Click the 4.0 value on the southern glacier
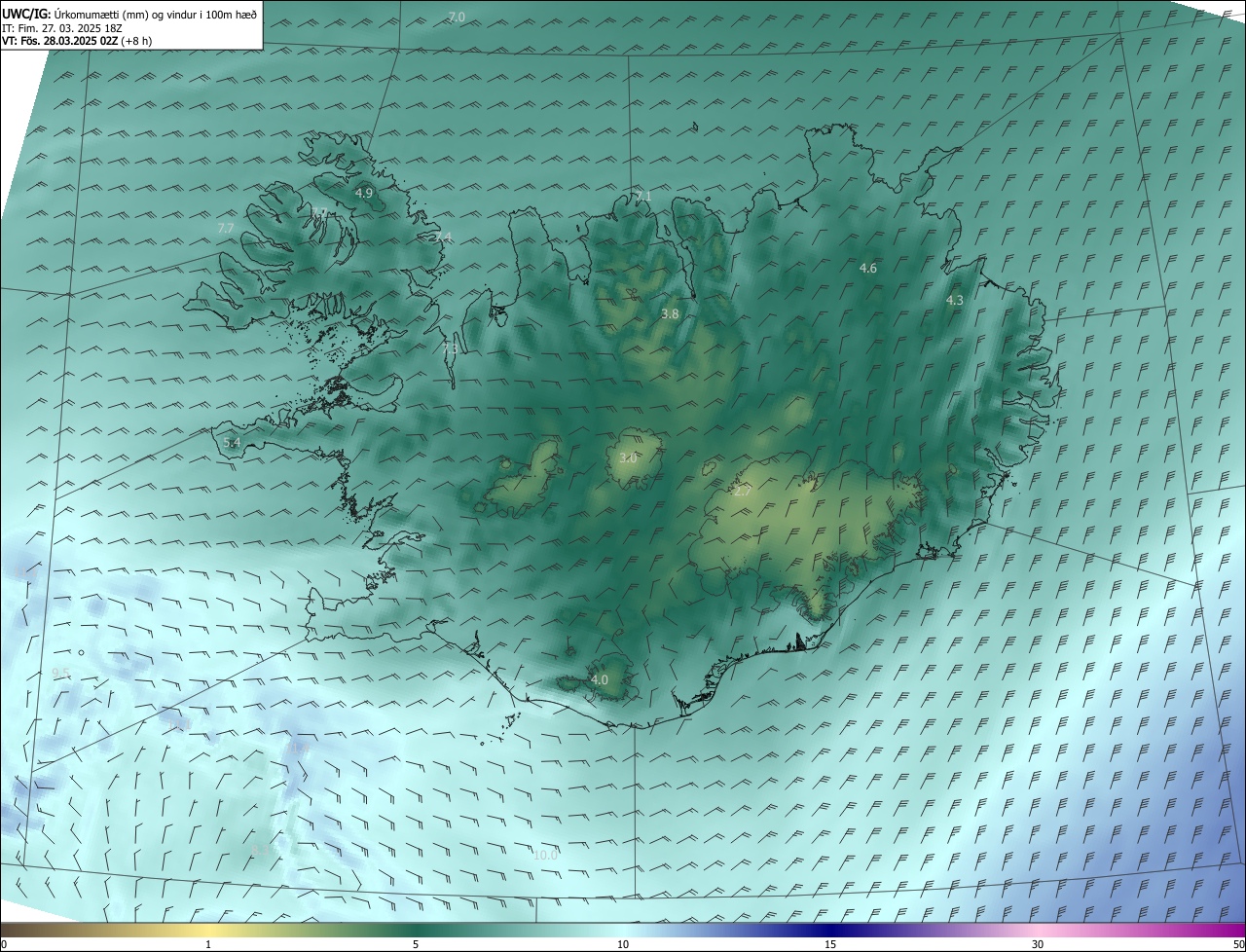This screenshot has width=1246, height=952. [x=600, y=679]
